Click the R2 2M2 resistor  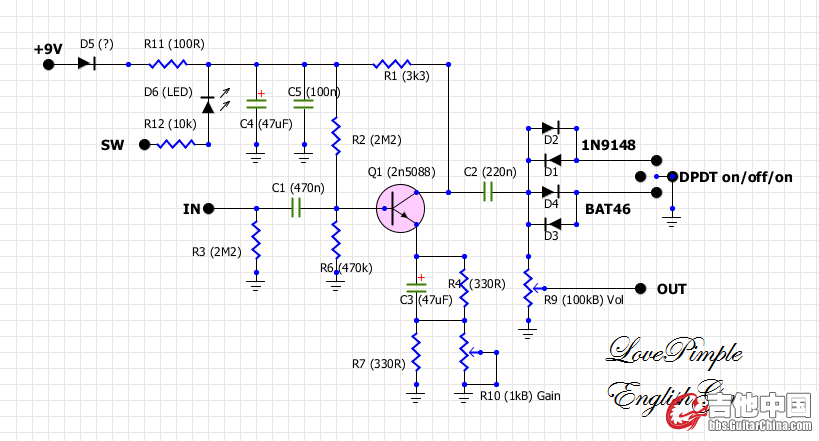[x=336, y=136]
